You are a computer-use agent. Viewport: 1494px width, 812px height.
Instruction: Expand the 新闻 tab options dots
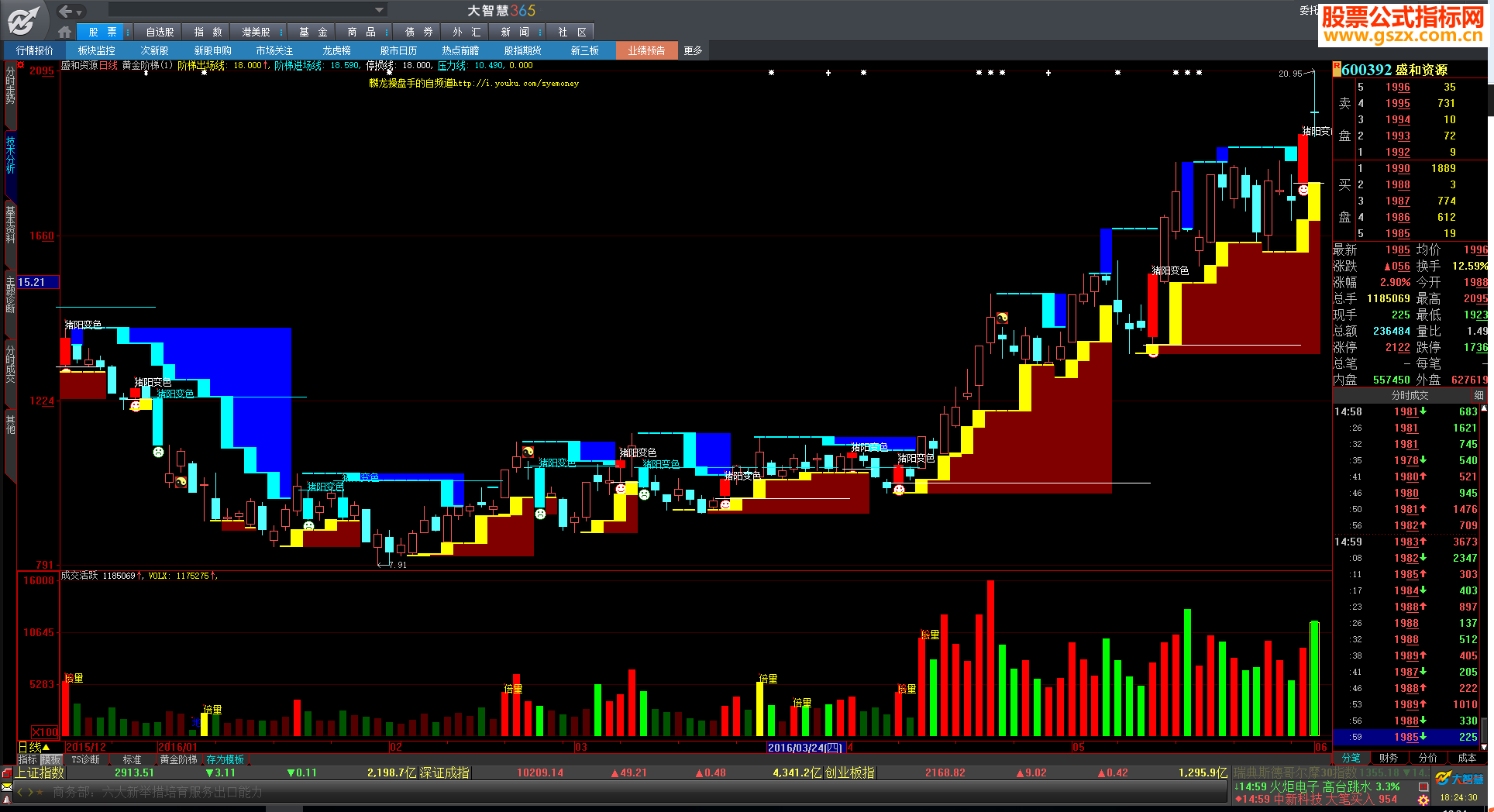point(539,33)
